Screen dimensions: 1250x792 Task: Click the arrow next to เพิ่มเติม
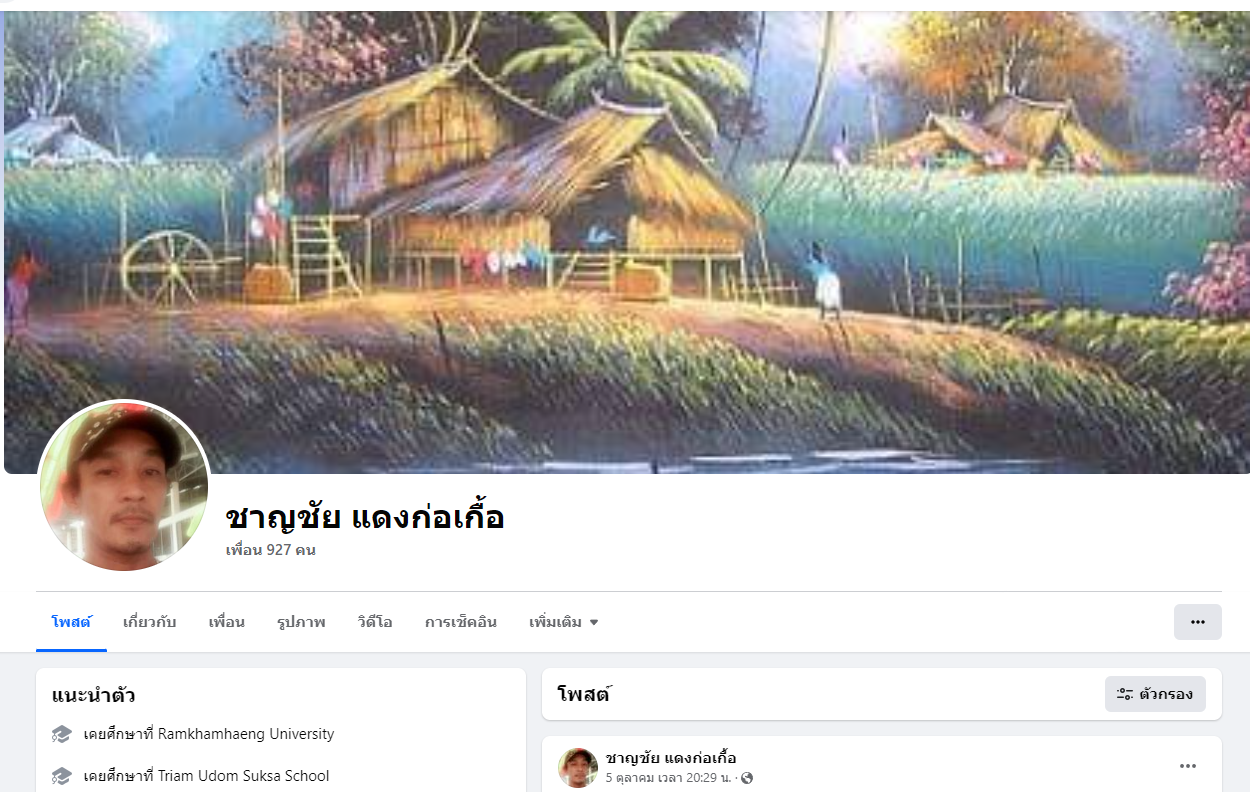[594, 622]
